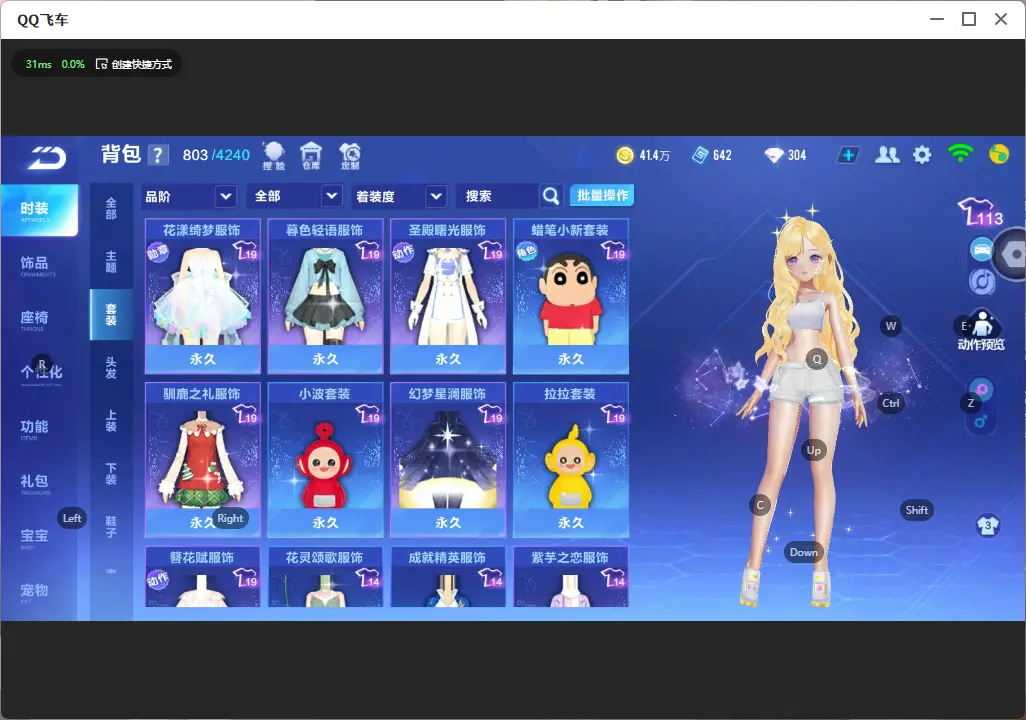The width and height of the screenshot is (1026, 720).
Task: Click the yellow globe icon at top right
Action: coord(999,154)
